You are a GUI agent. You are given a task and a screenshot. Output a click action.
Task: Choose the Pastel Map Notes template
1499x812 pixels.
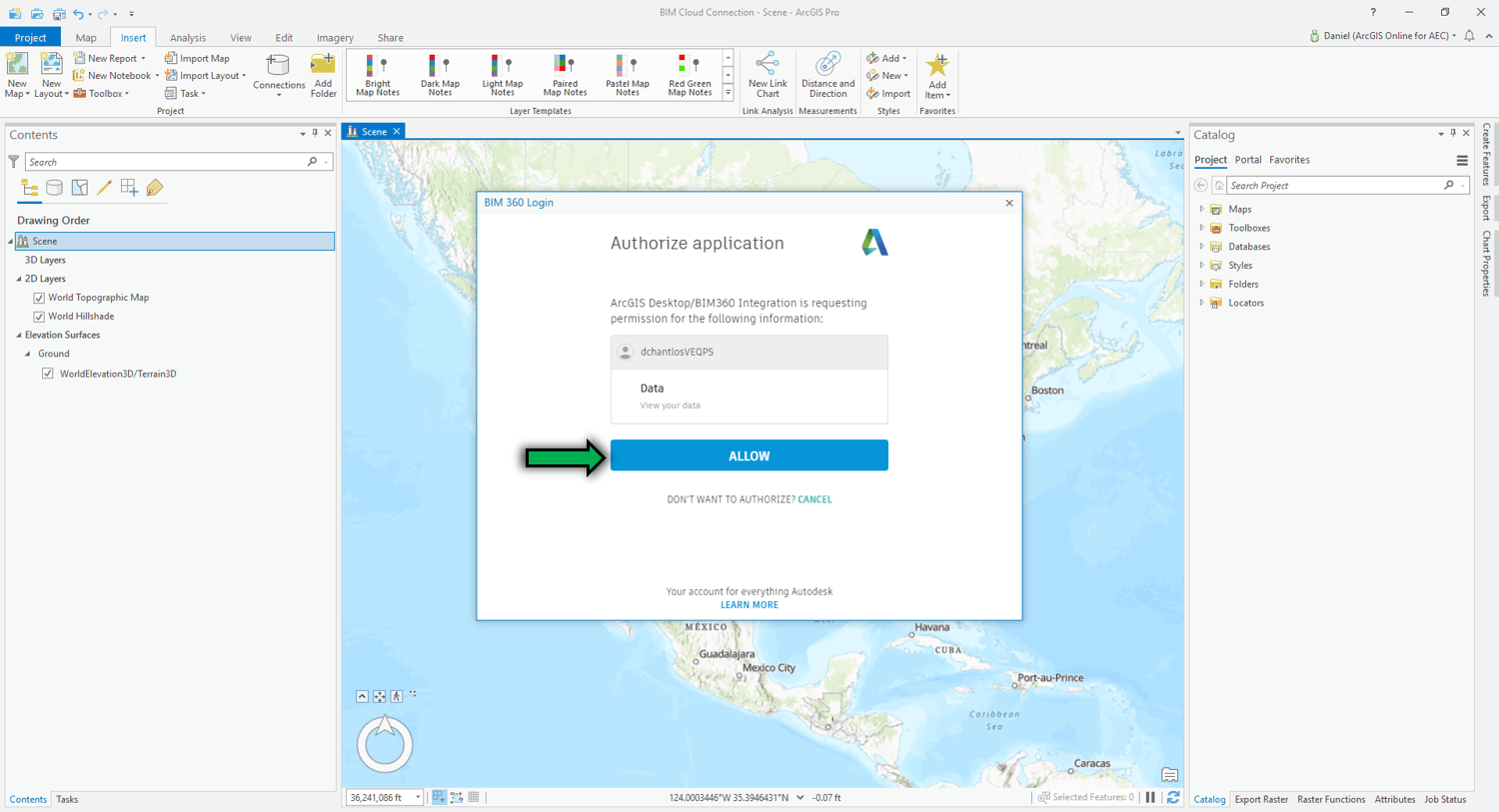(x=628, y=76)
